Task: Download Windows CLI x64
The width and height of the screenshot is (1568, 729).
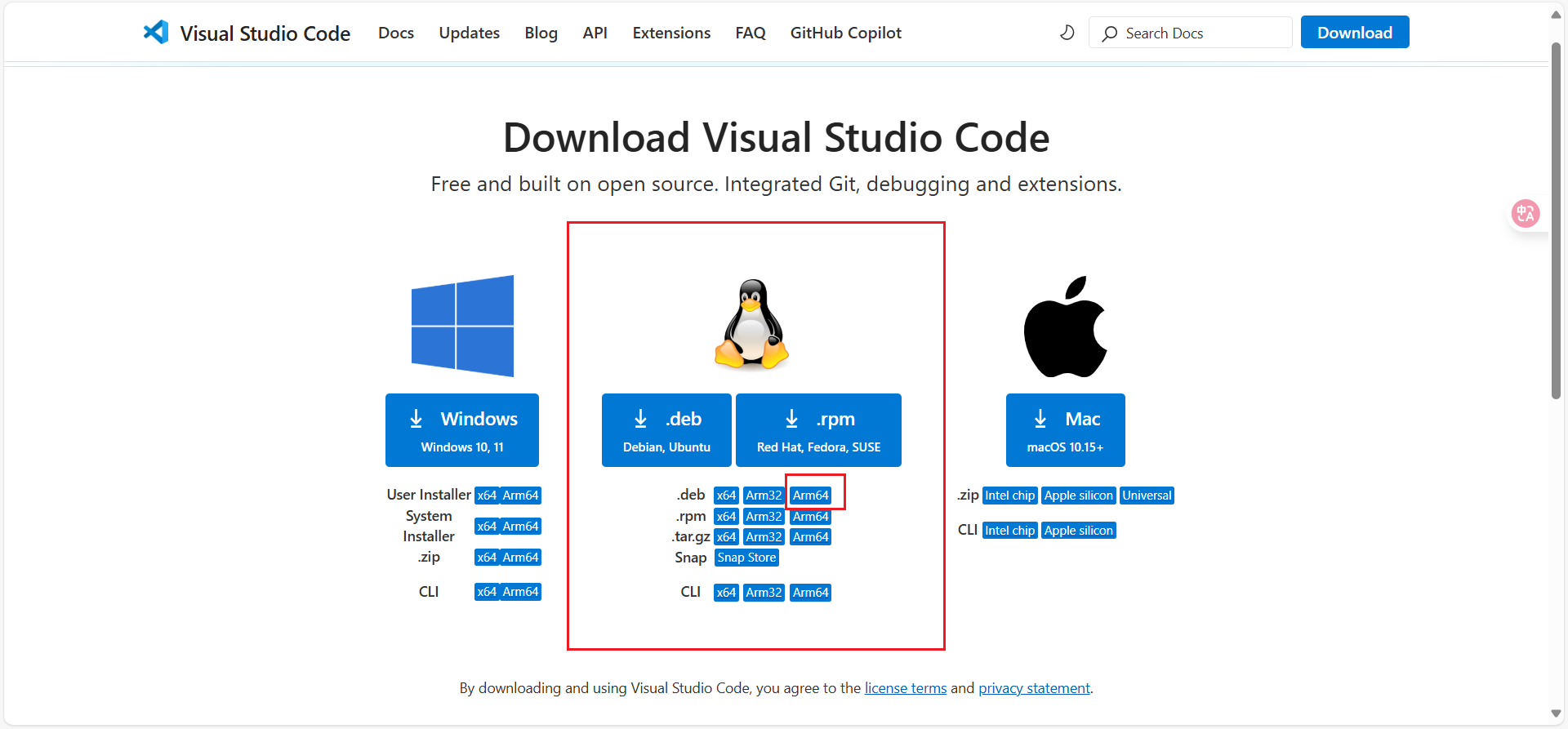Action: (x=487, y=592)
